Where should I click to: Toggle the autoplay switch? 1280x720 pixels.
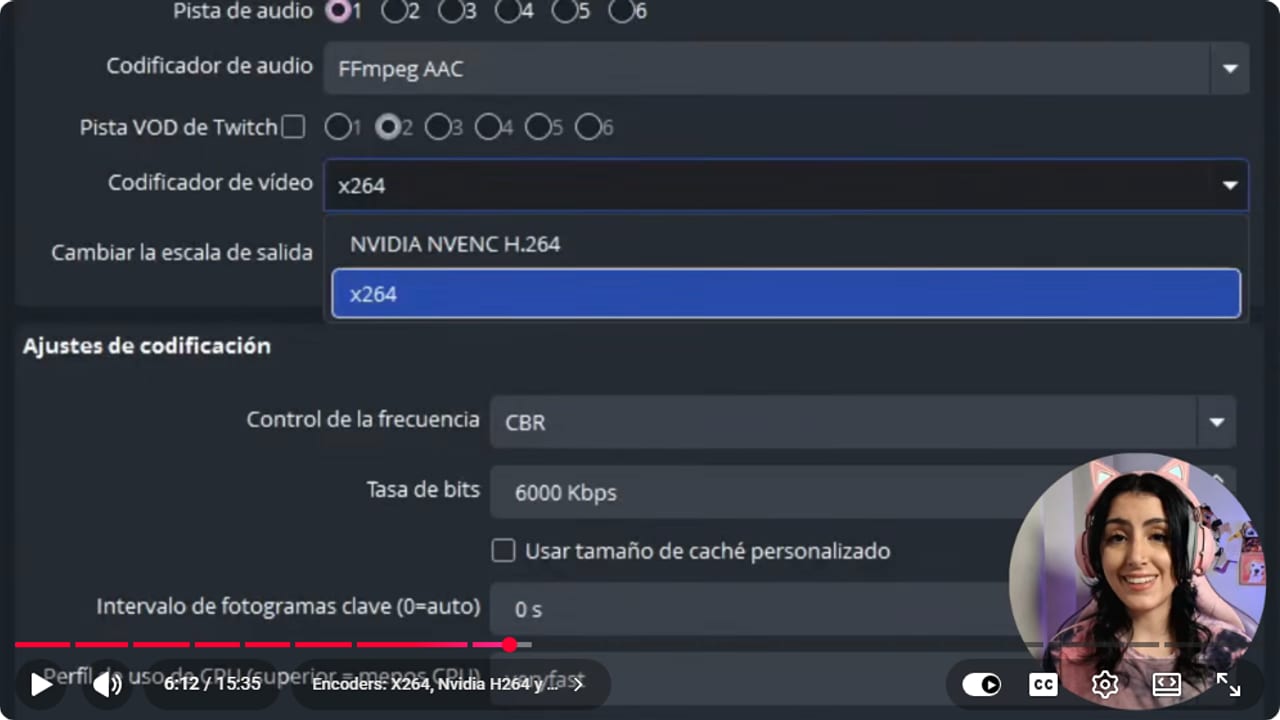point(981,685)
